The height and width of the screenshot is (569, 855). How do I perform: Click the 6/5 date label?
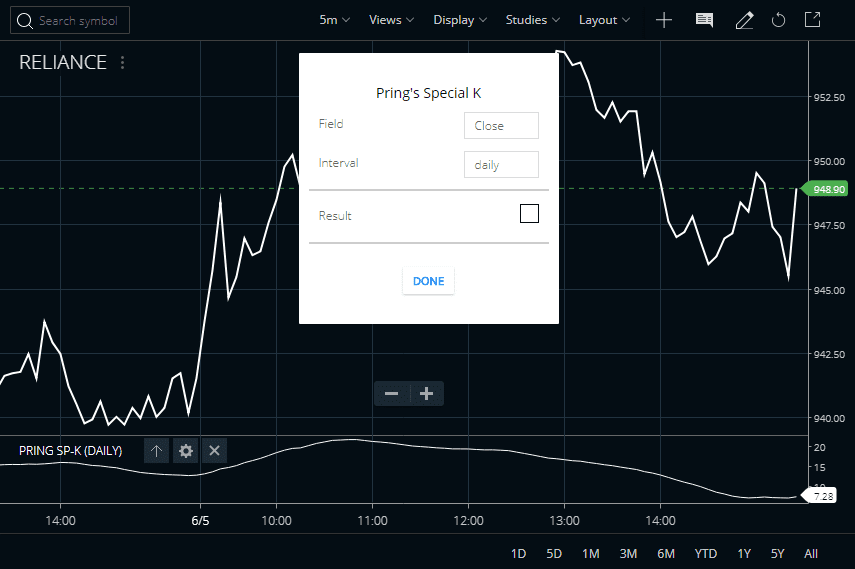[x=200, y=521]
